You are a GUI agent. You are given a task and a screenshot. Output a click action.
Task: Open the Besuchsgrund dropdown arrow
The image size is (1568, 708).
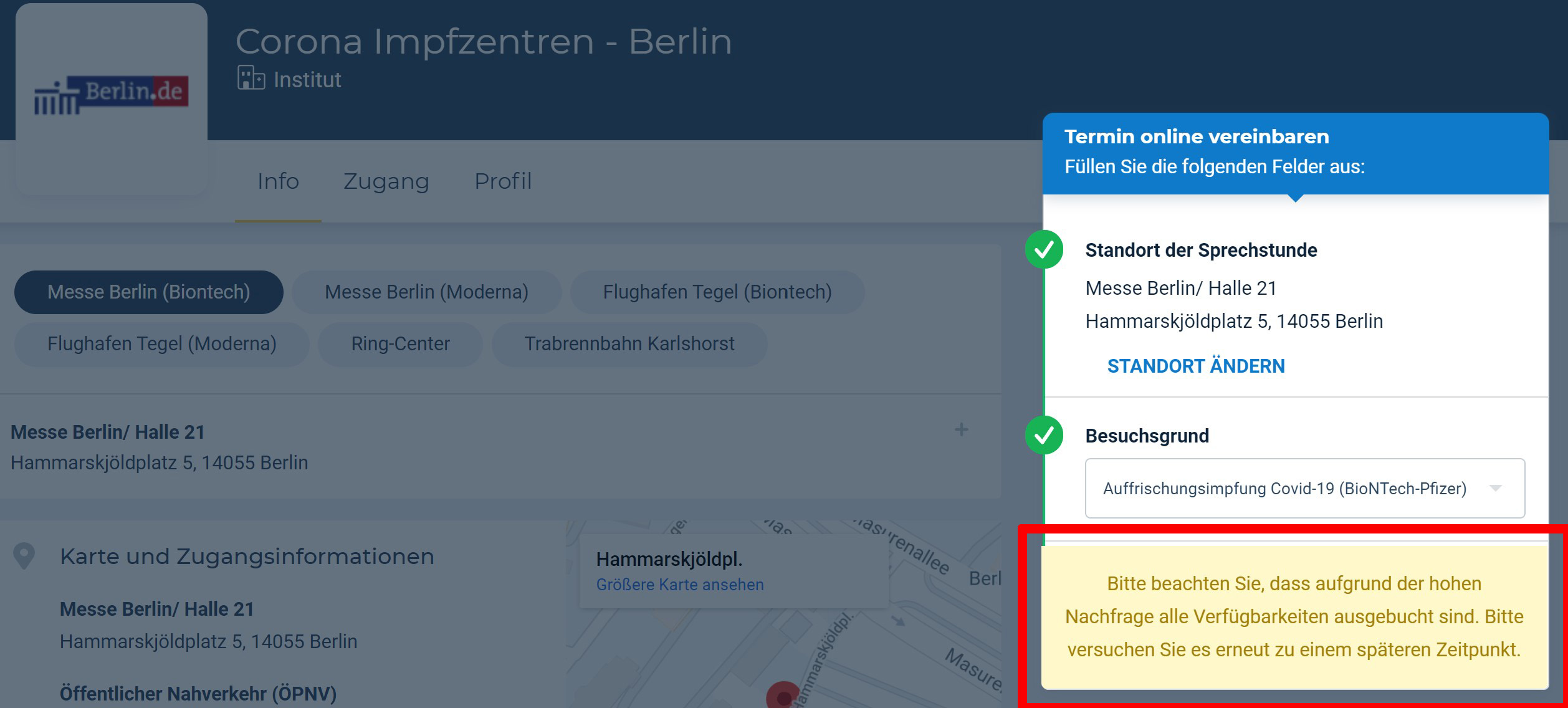(x=1495, y=488)
